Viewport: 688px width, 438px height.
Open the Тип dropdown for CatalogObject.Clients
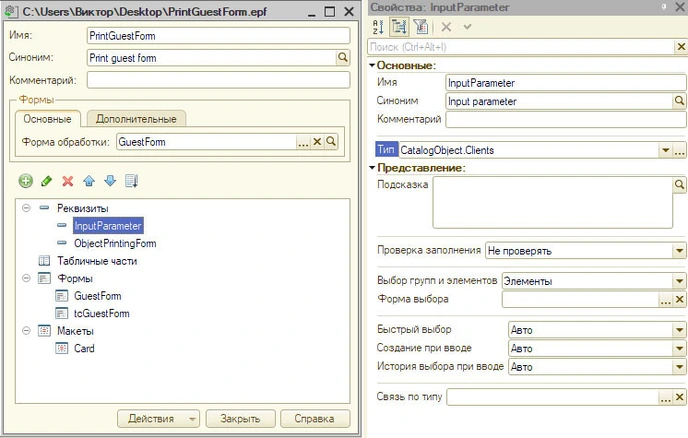[664, 150]
